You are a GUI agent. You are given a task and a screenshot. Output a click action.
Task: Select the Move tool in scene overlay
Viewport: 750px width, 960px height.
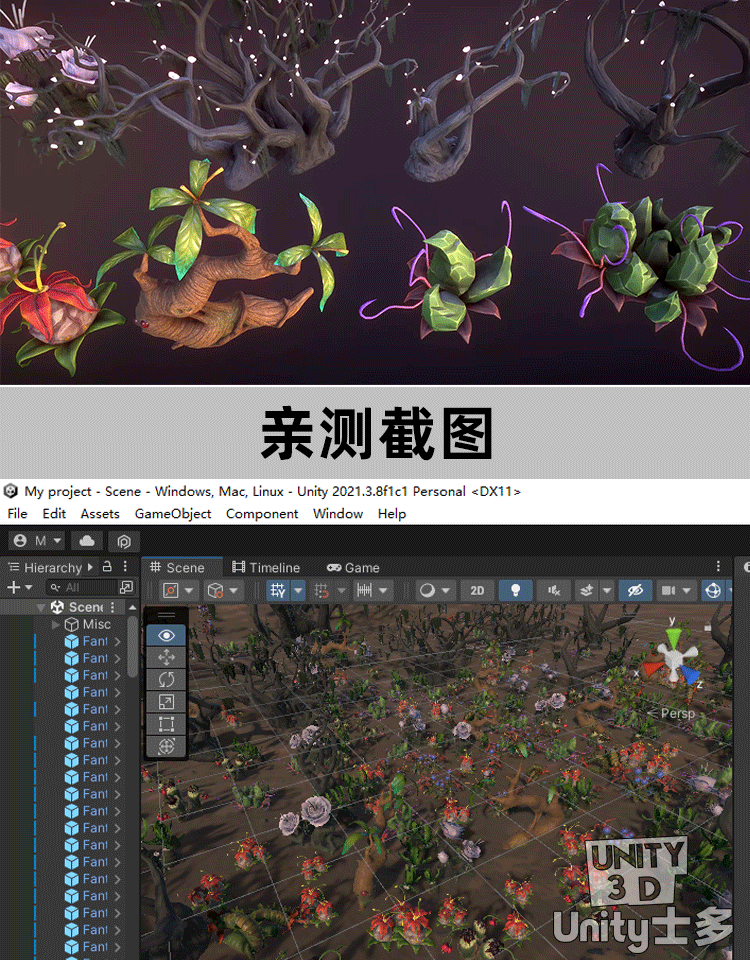tap(166, 657)
